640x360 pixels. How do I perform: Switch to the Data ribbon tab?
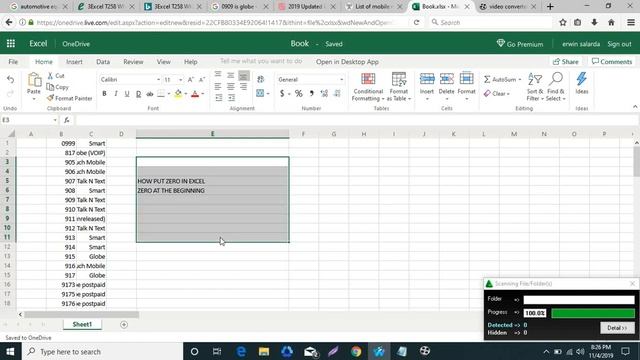[103, 62]
